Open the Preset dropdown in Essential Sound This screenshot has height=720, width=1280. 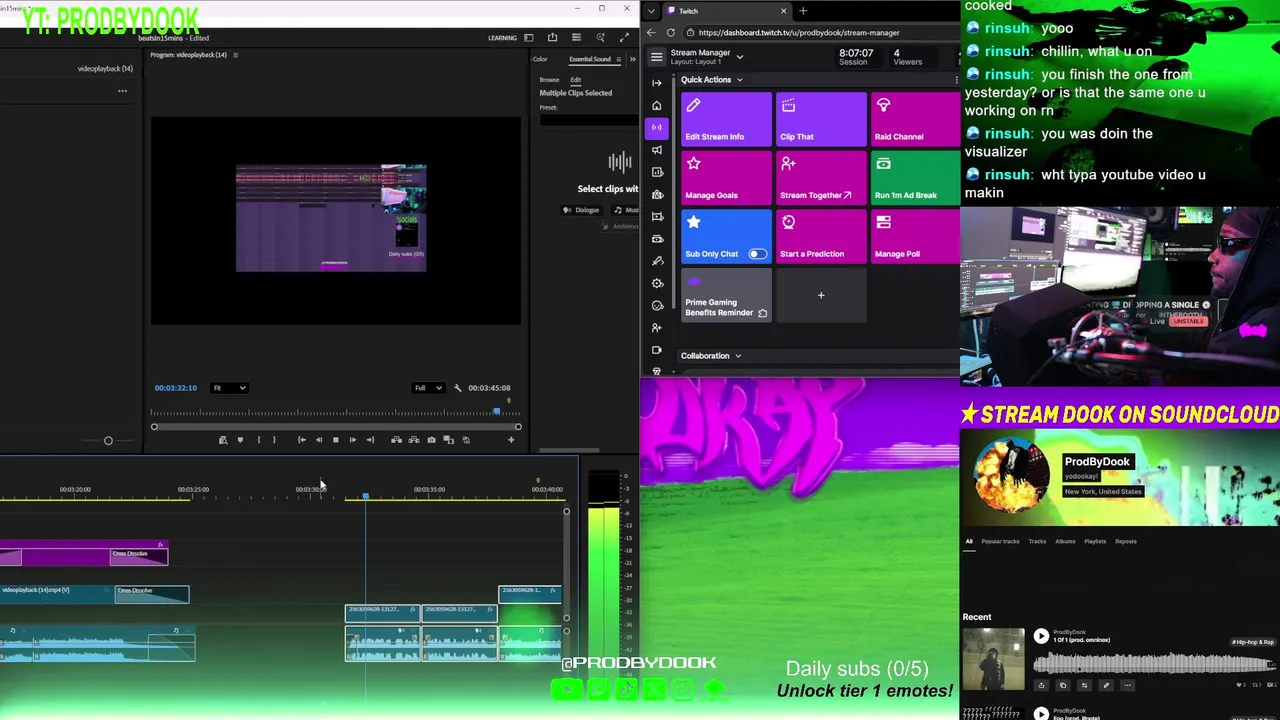[589, 120]
